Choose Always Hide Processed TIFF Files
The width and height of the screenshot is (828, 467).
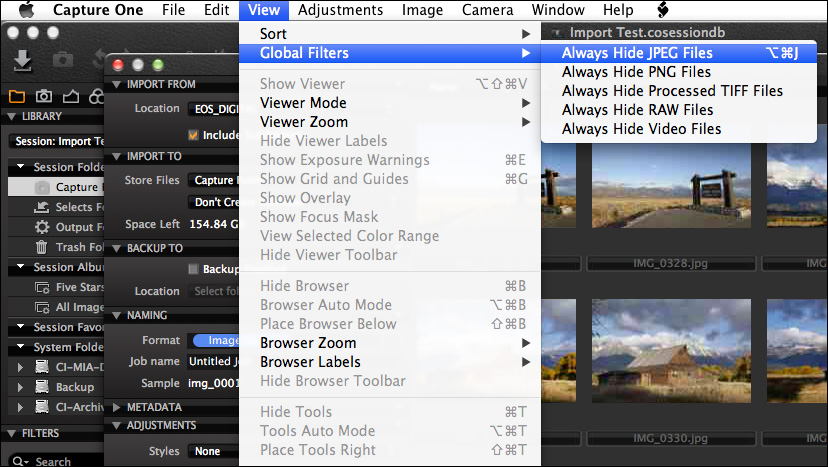coord(679,91)
